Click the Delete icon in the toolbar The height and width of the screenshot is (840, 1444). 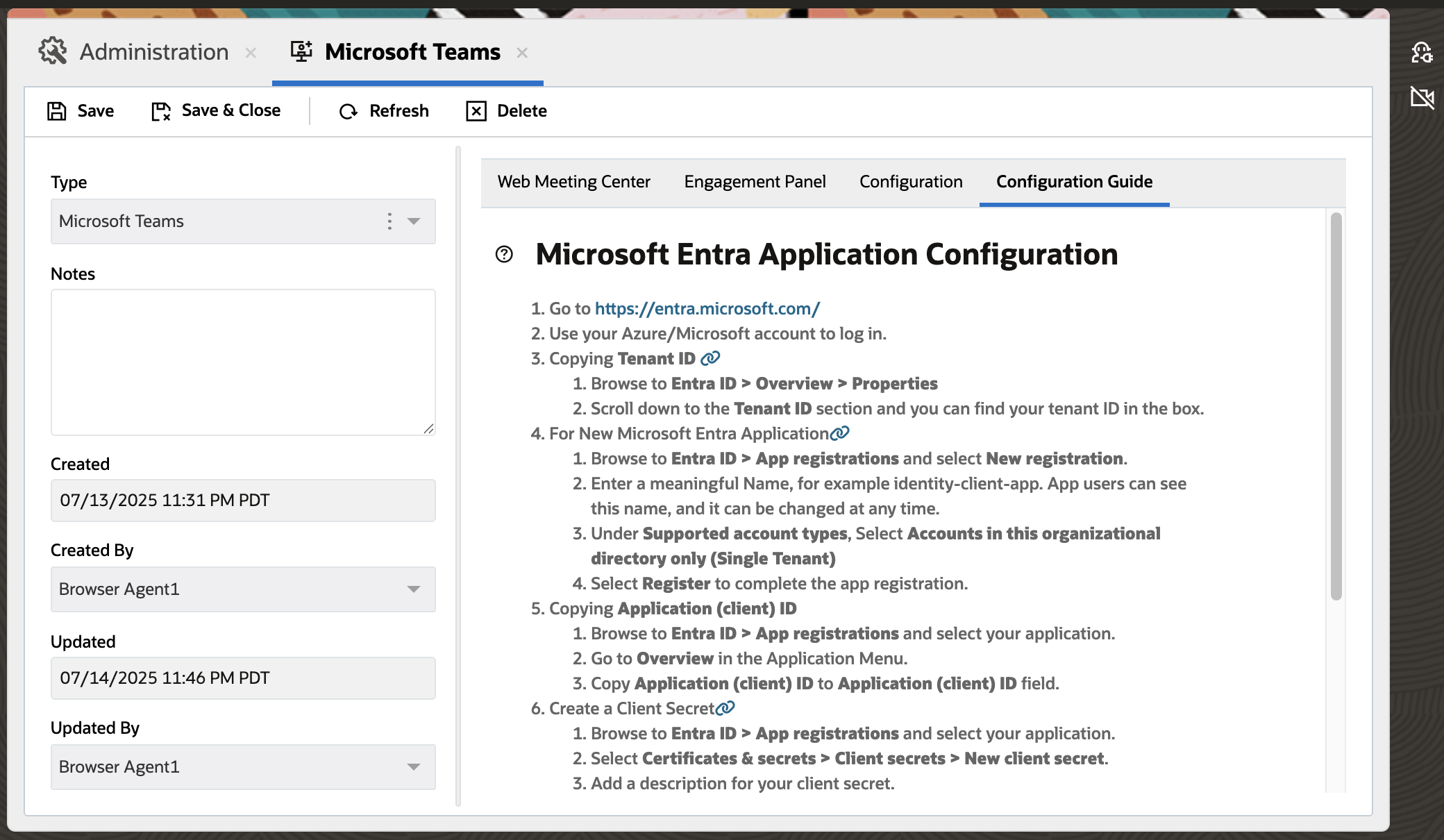pos(476,111)
